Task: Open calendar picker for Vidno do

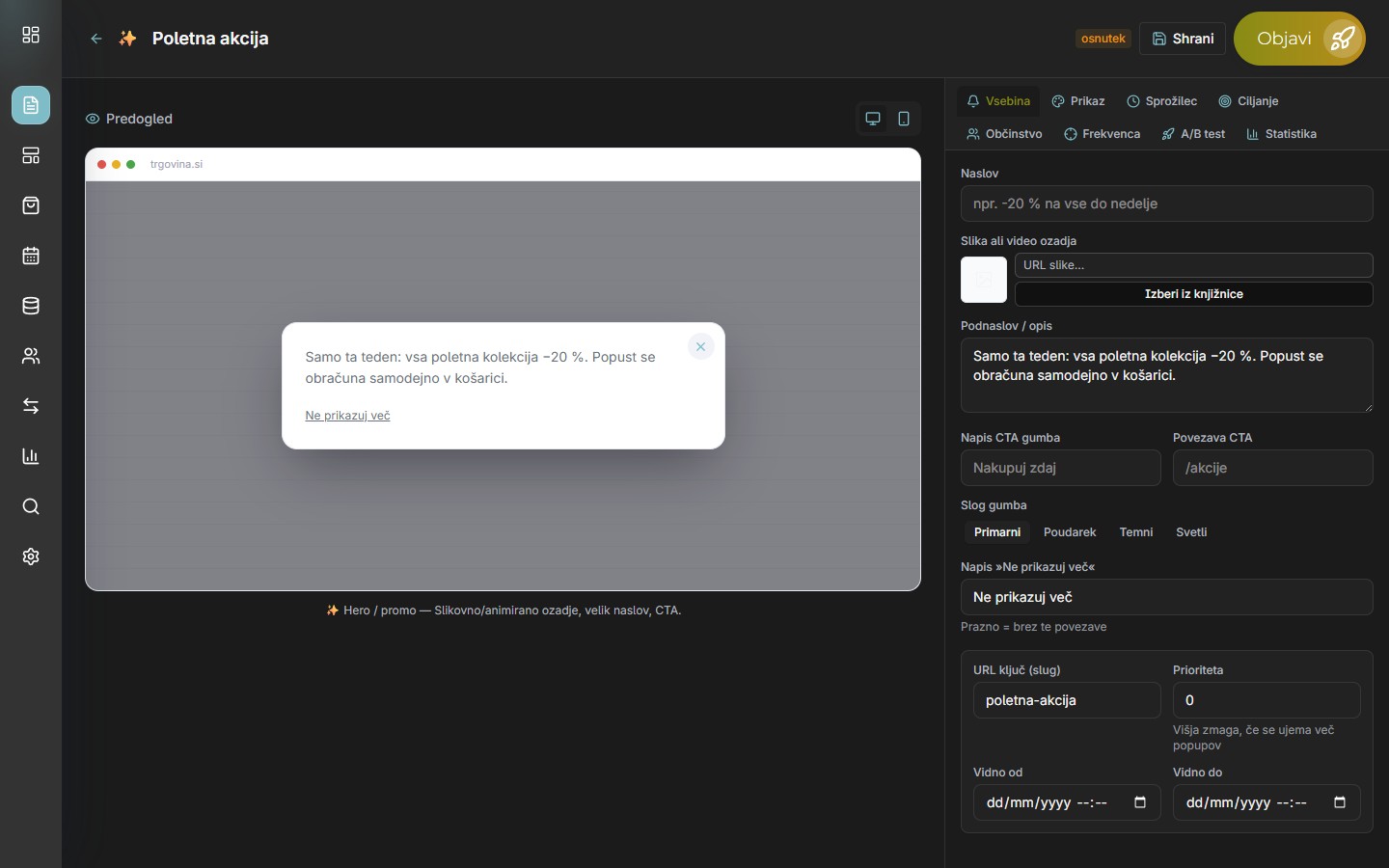Action: 1340,802
